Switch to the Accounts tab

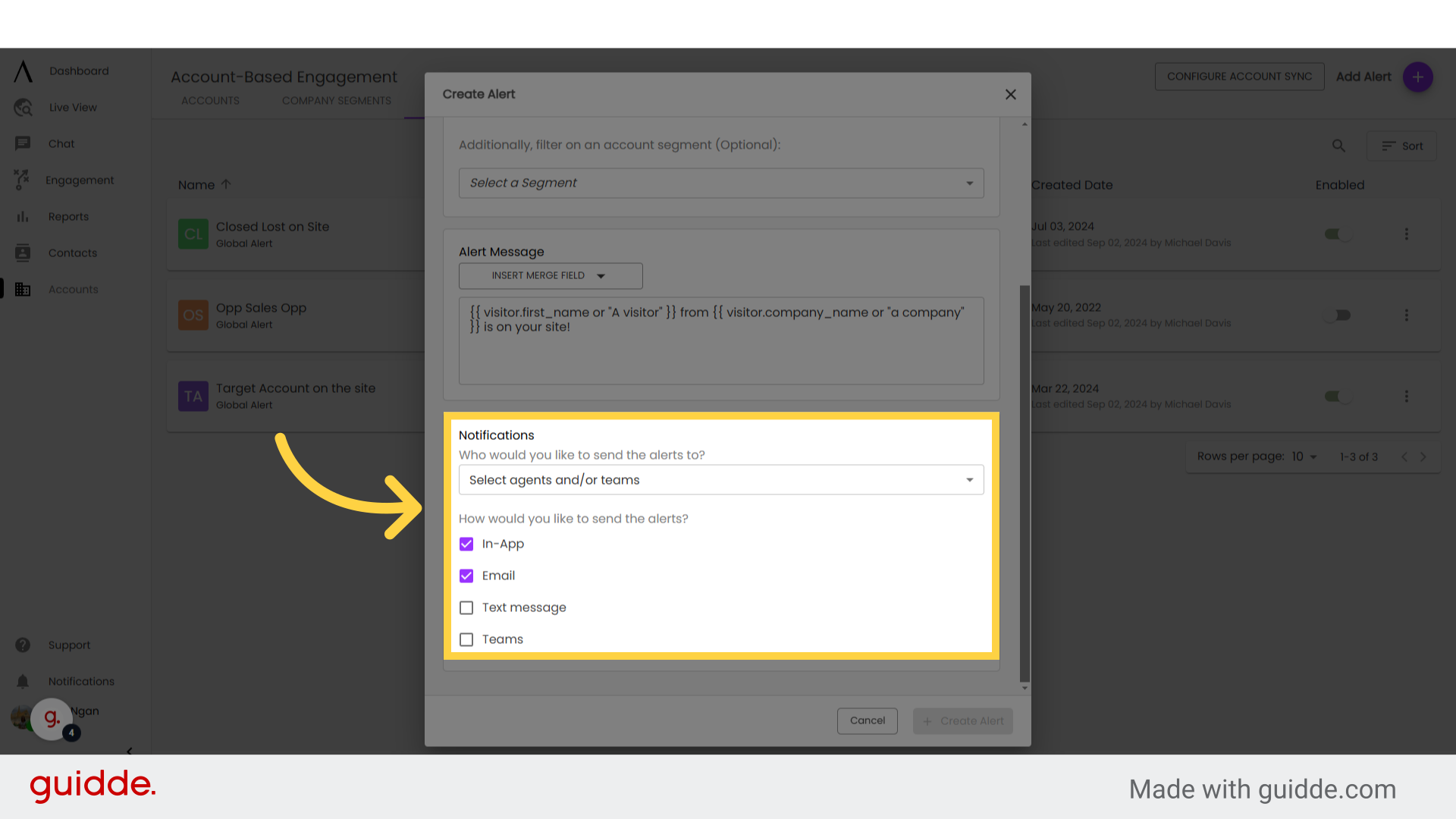210,100
